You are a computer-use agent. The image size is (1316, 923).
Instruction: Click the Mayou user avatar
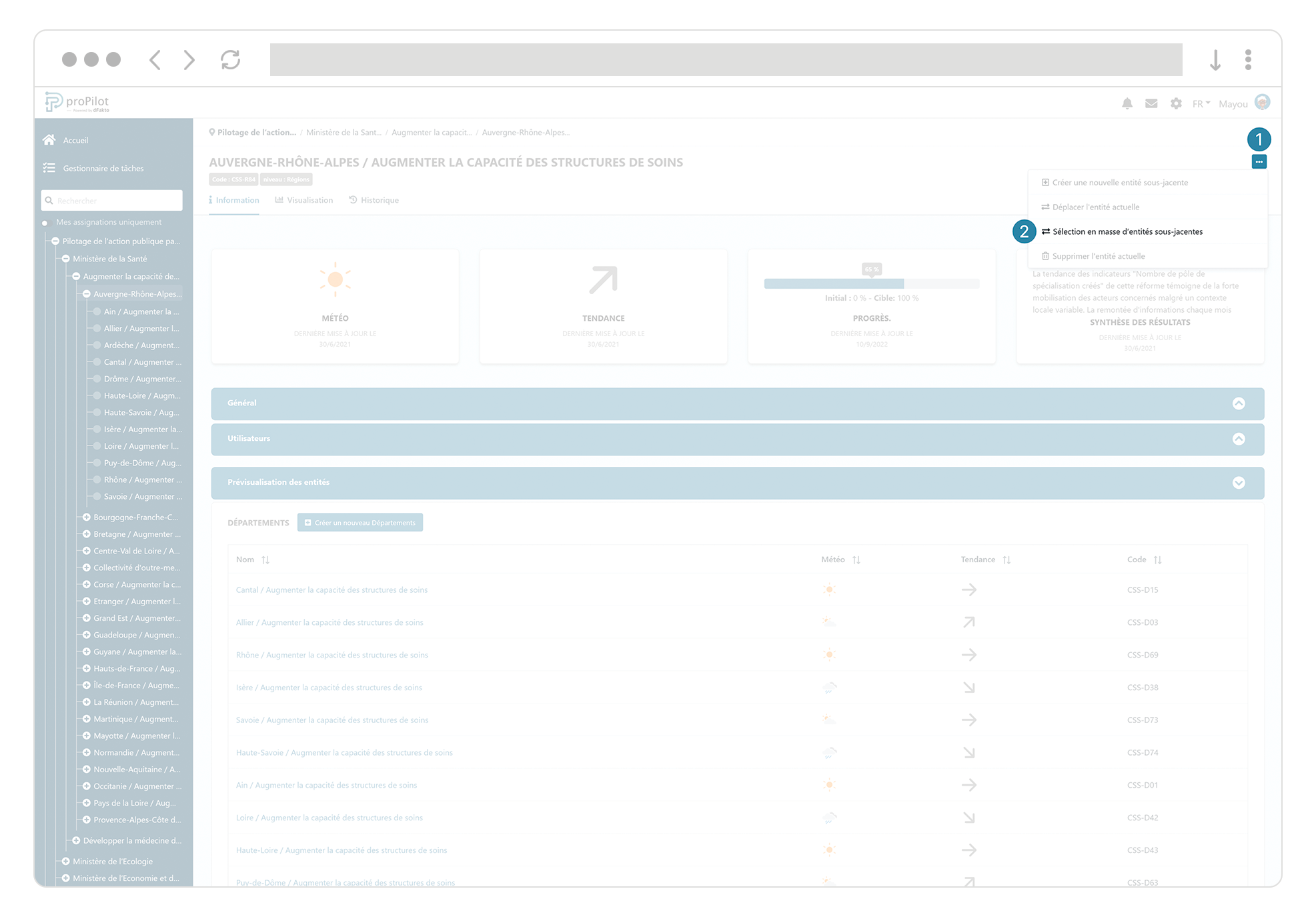pyautogui.click(x=1262, y=103)
